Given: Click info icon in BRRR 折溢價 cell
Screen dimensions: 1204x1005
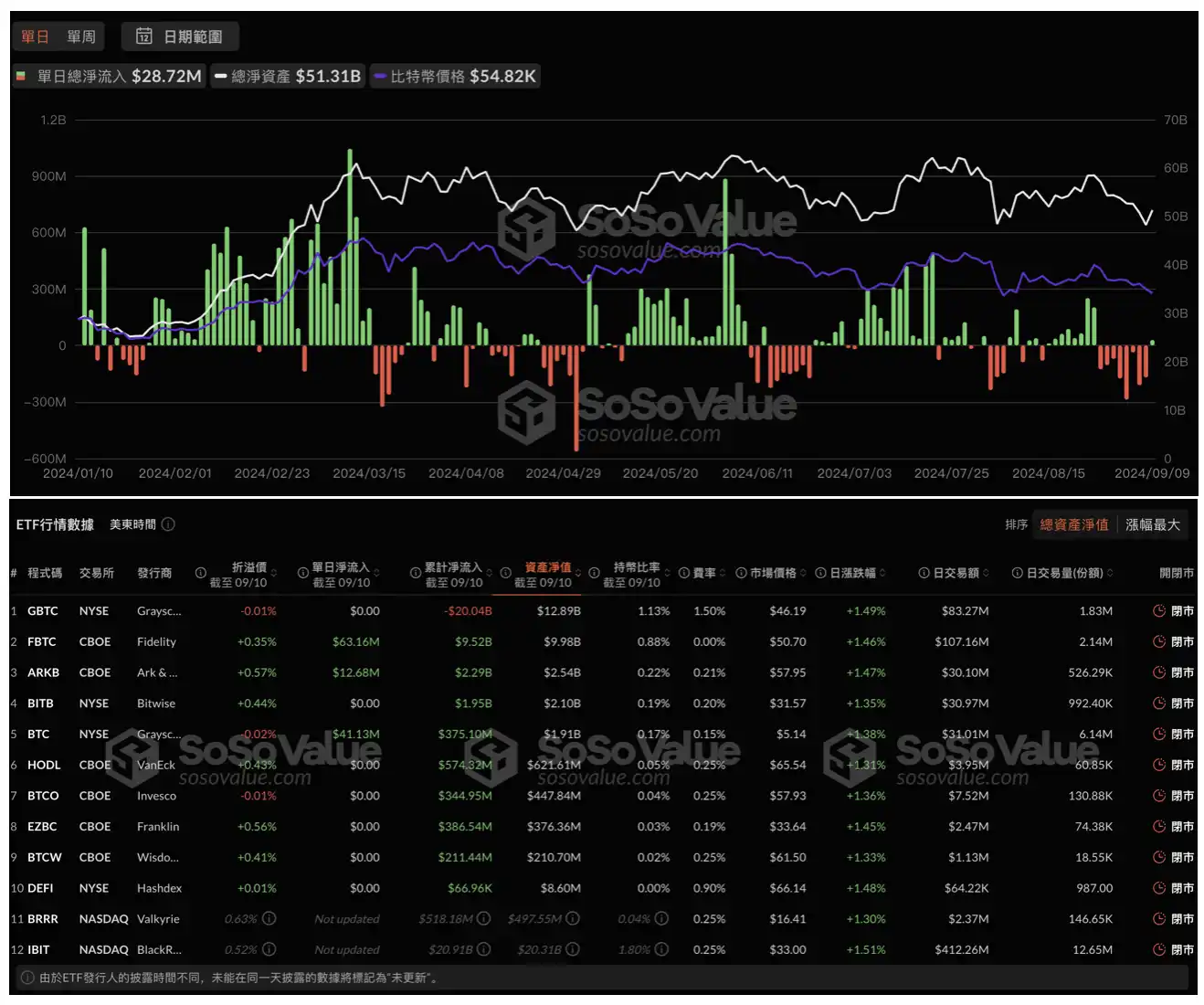Looking at the screenshot, I should tap(269, 919).
